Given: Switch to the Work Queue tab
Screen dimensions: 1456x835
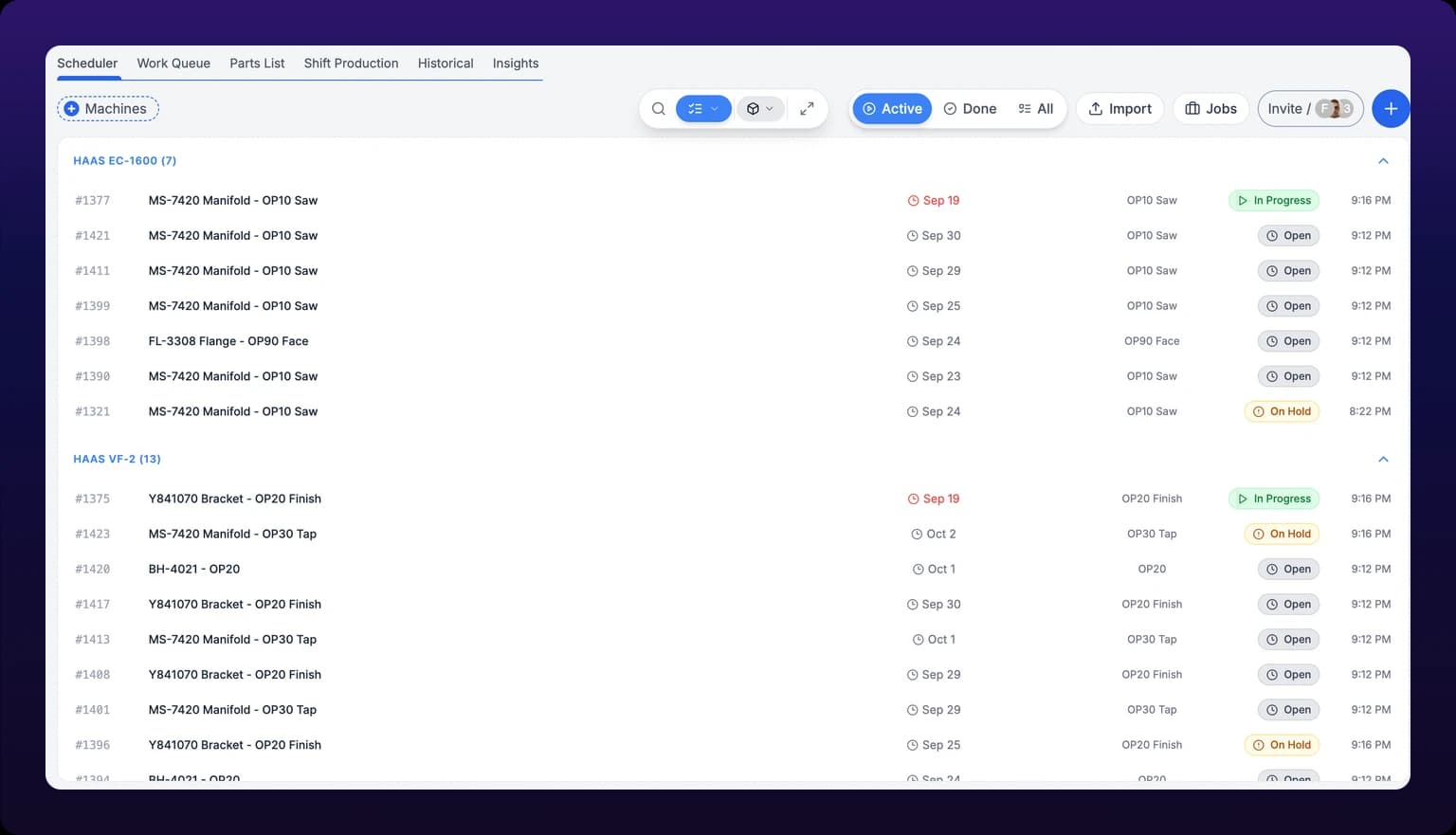Looking at the screenshot, I should coord(173,64).
